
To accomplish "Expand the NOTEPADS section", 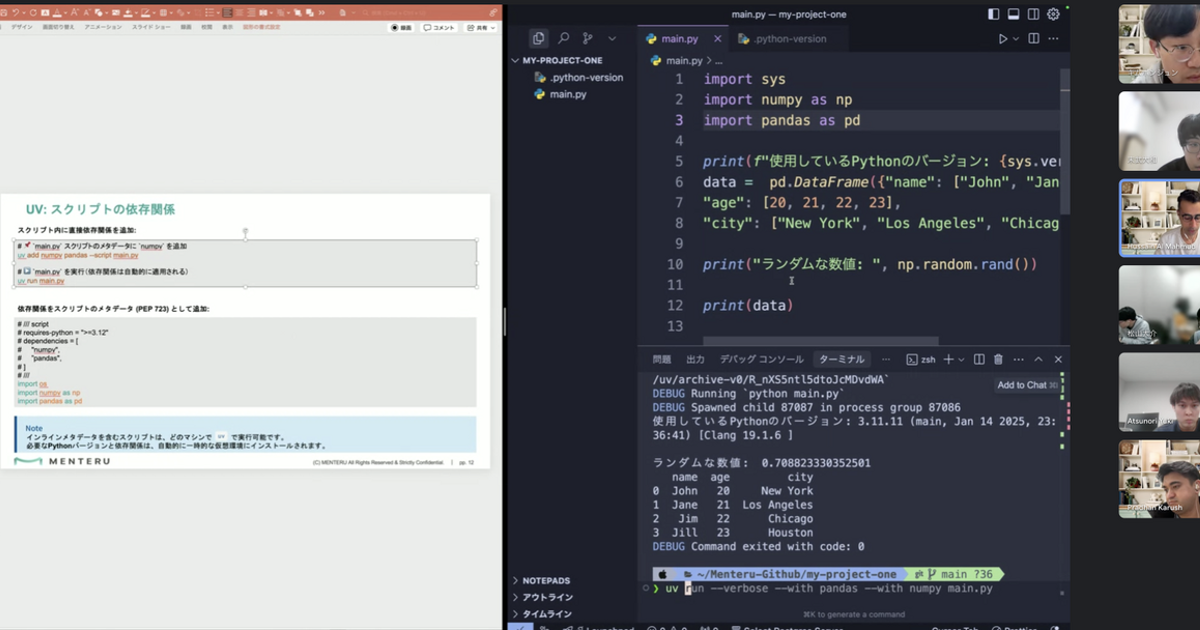I will (546, 580).
